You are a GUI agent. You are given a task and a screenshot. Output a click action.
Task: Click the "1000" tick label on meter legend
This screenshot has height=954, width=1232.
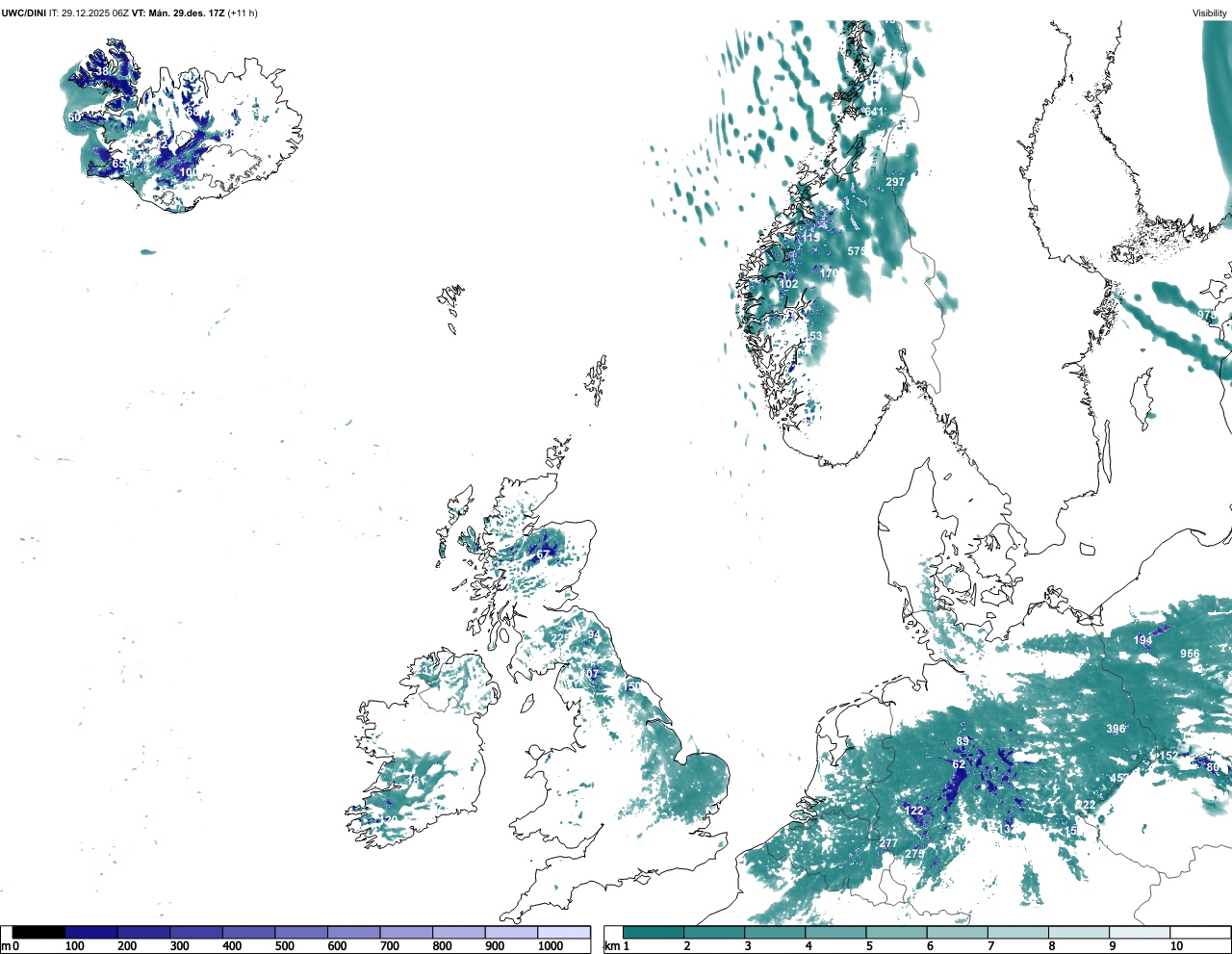click(551, 946)
